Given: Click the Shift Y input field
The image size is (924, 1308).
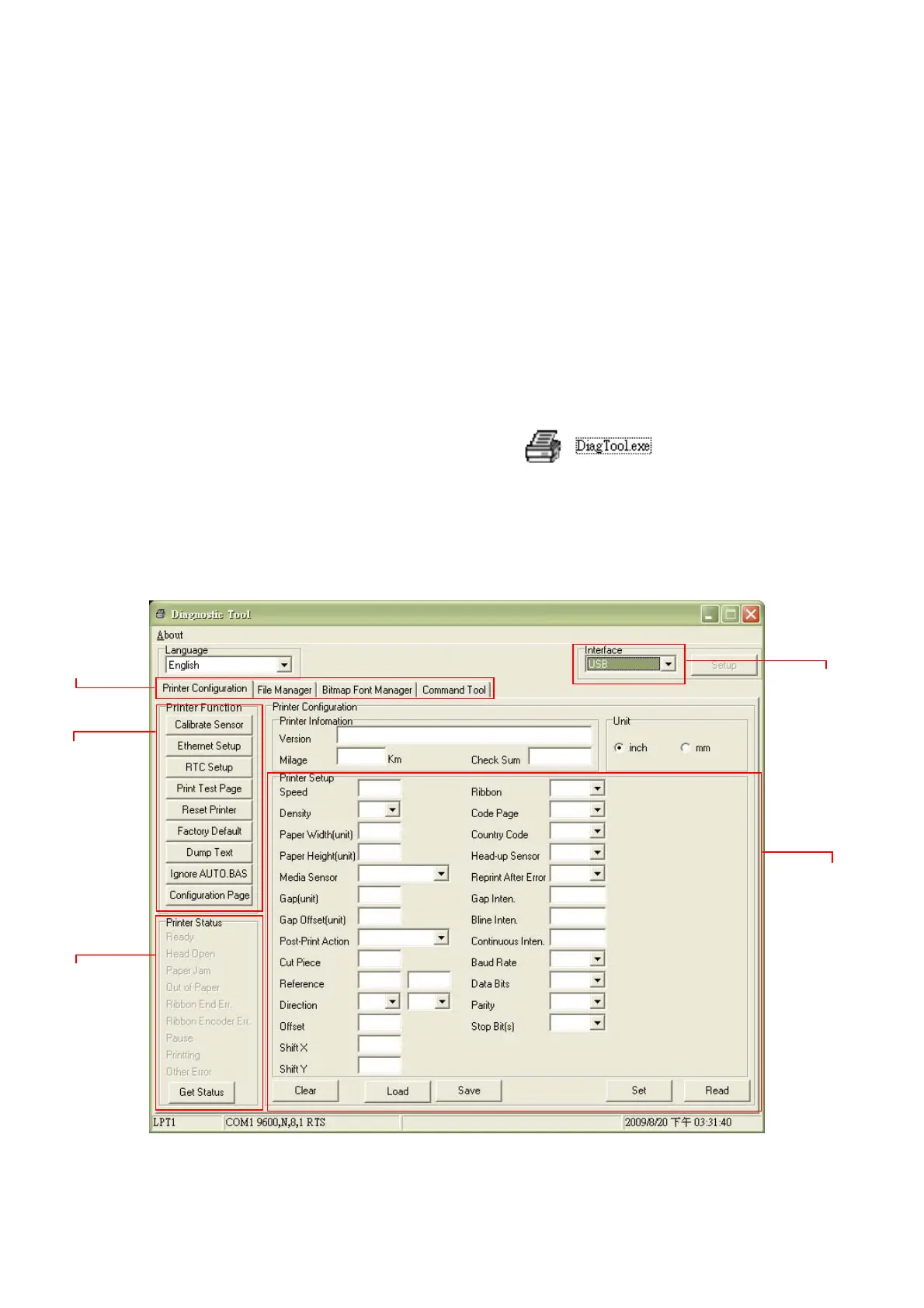Looking at the screenshot, I should coord(380,1066).
